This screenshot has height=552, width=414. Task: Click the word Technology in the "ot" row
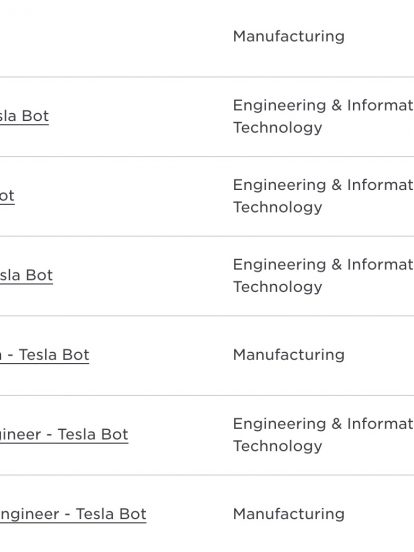pyautogui.click(x=278, y=207)
